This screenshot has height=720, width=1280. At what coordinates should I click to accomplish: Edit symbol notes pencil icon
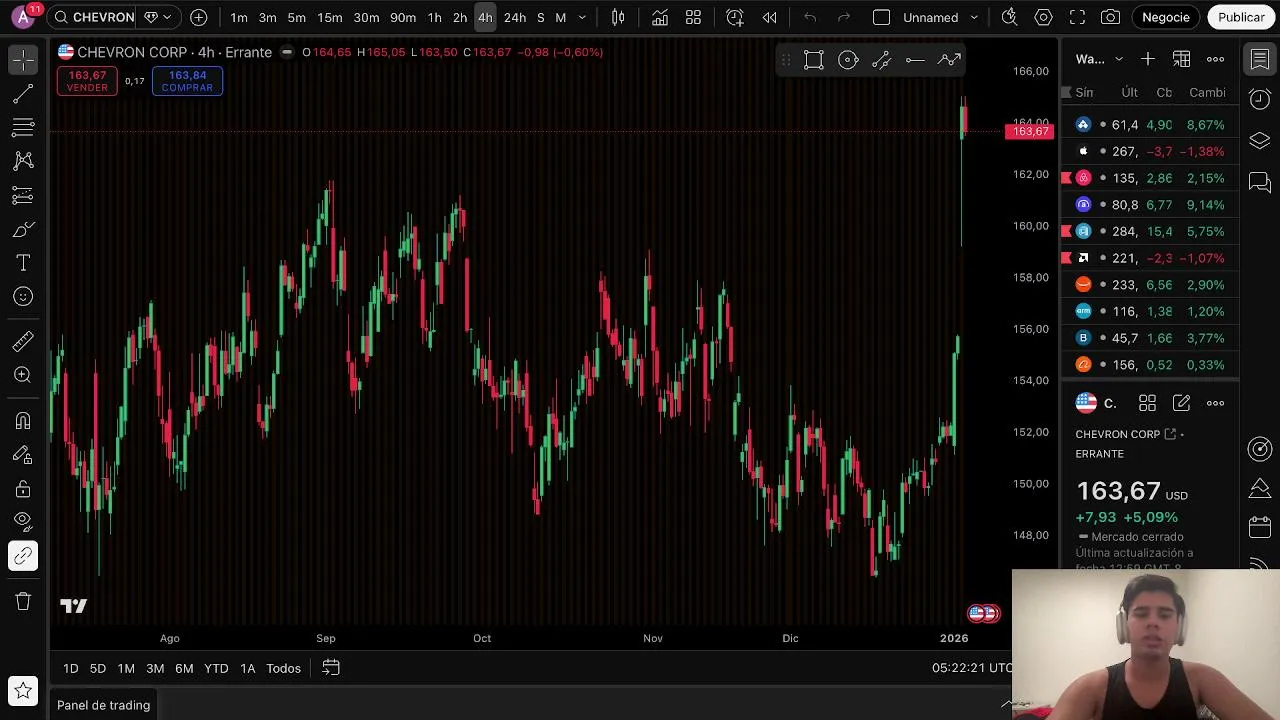click(x=1181, y=403)
